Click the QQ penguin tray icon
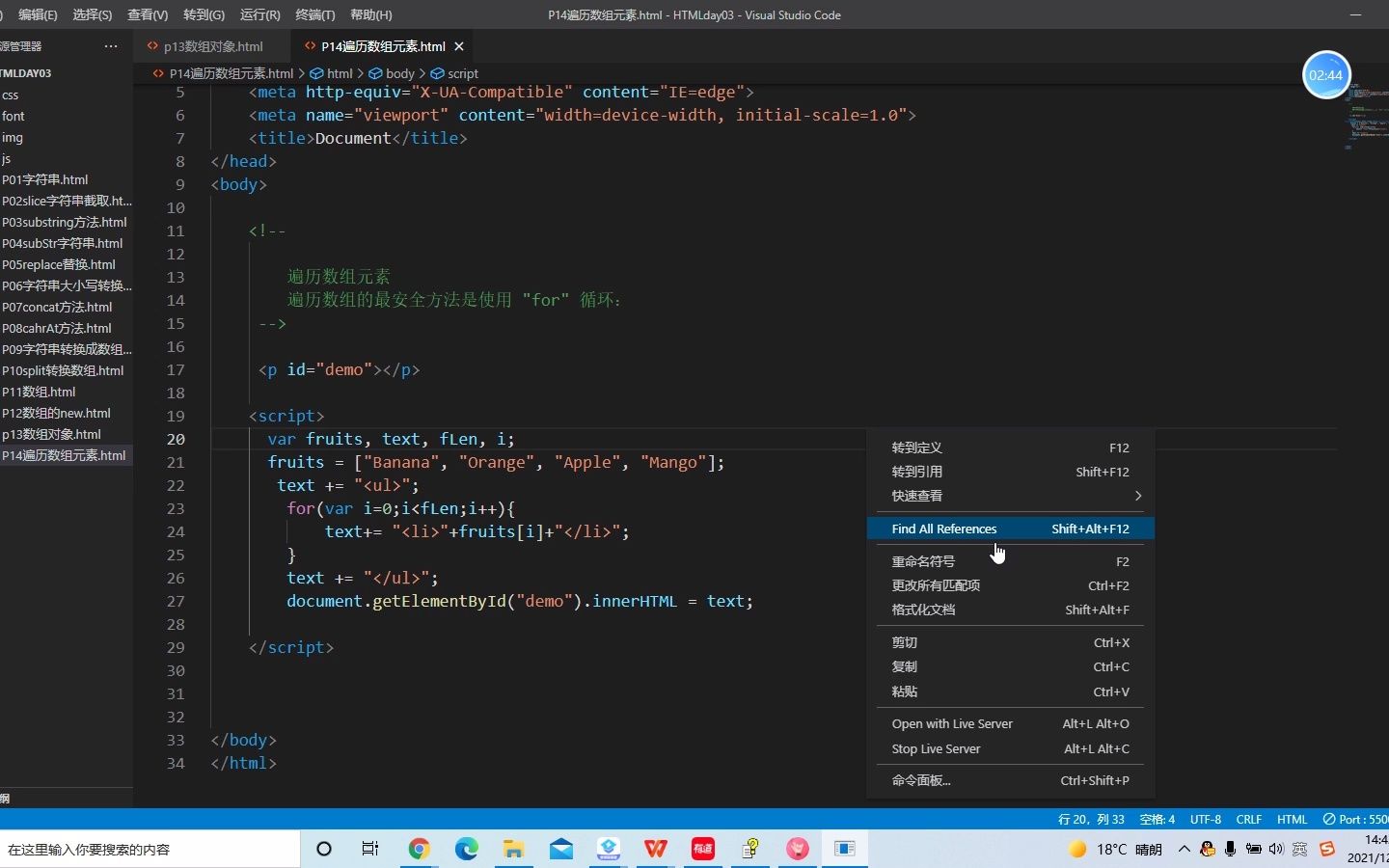The image size is (1389, 868). pos(1208,849)
